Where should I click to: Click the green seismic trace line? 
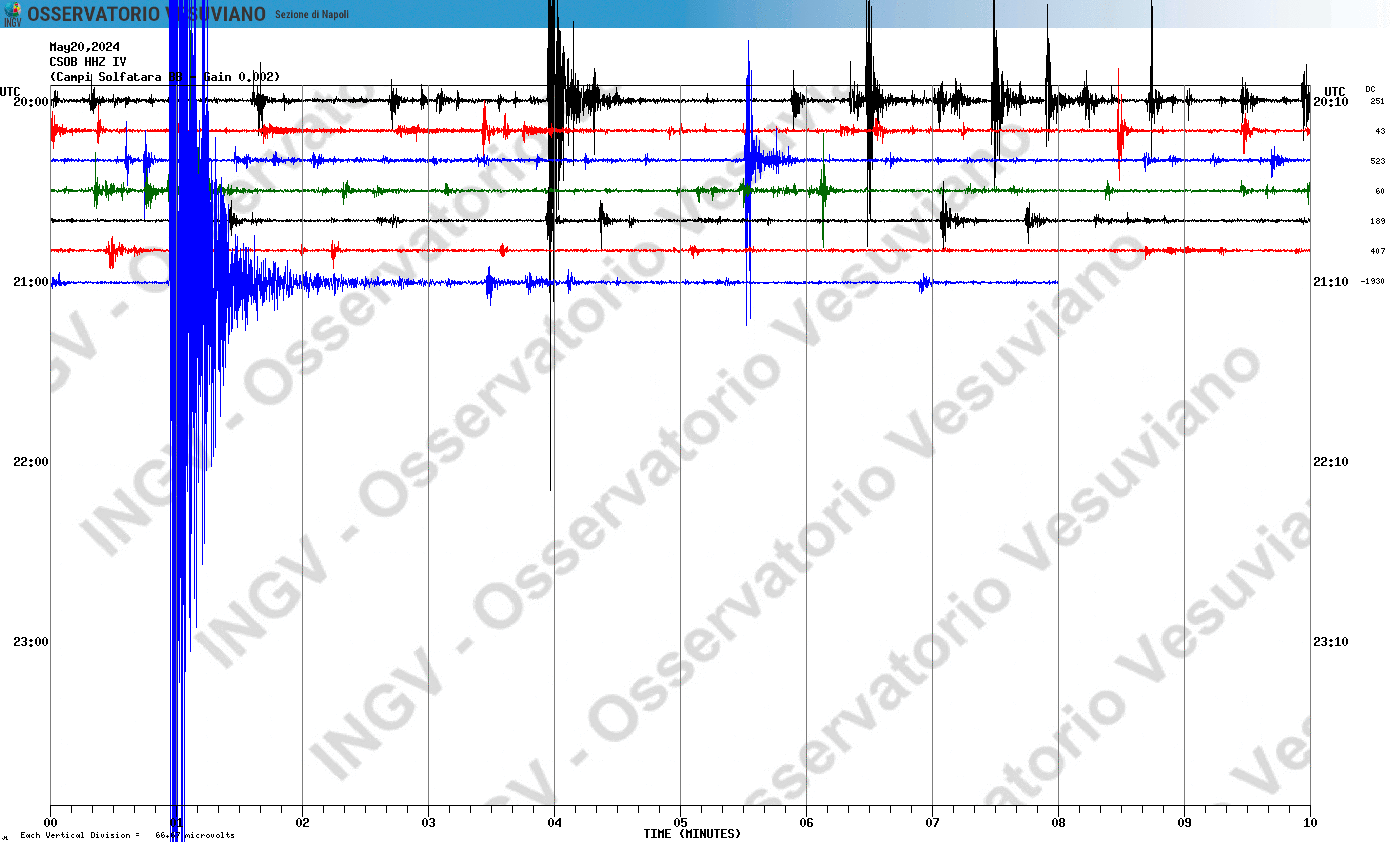point(680,190)
